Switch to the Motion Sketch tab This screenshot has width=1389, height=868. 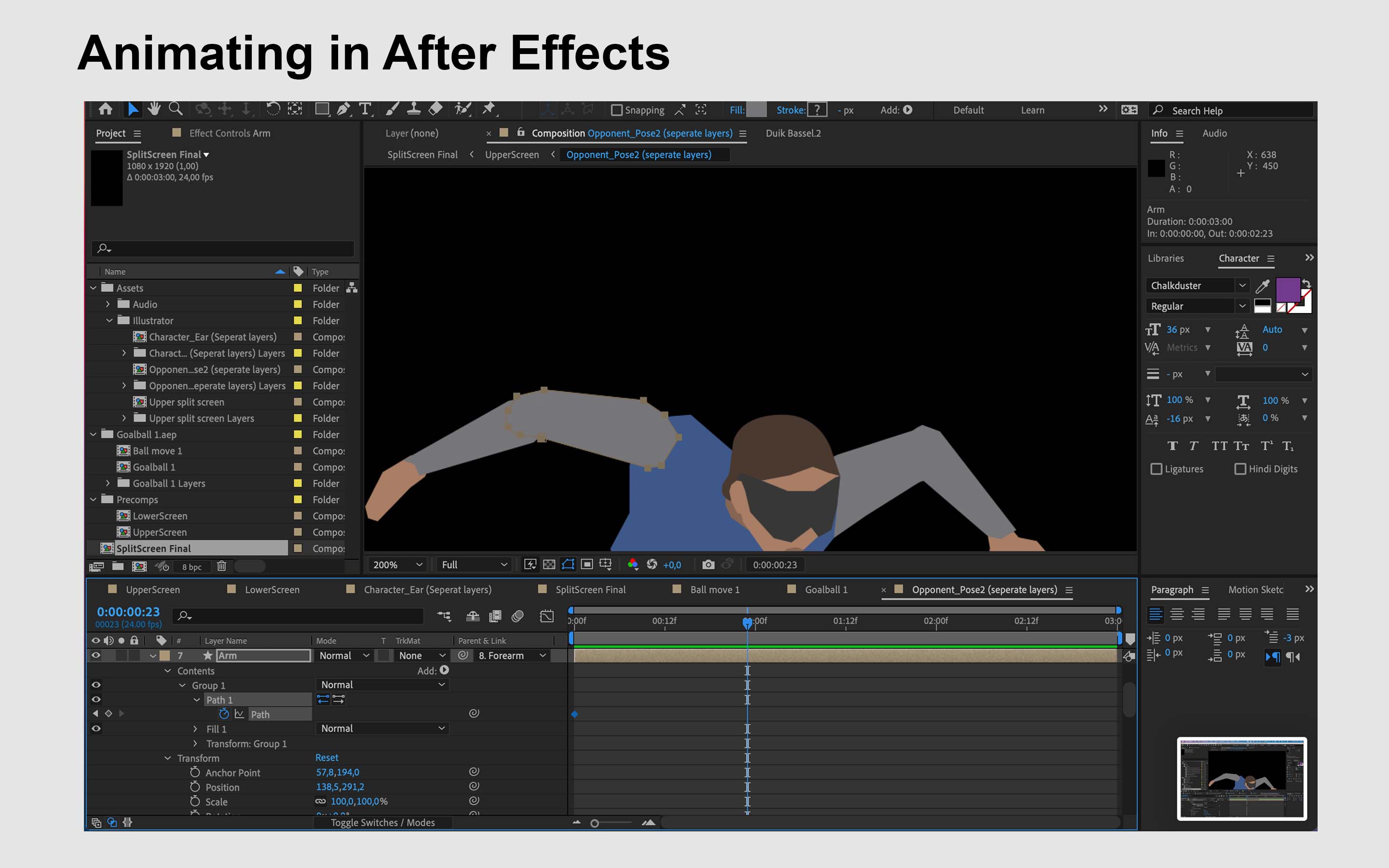[x=1255, y=590]
